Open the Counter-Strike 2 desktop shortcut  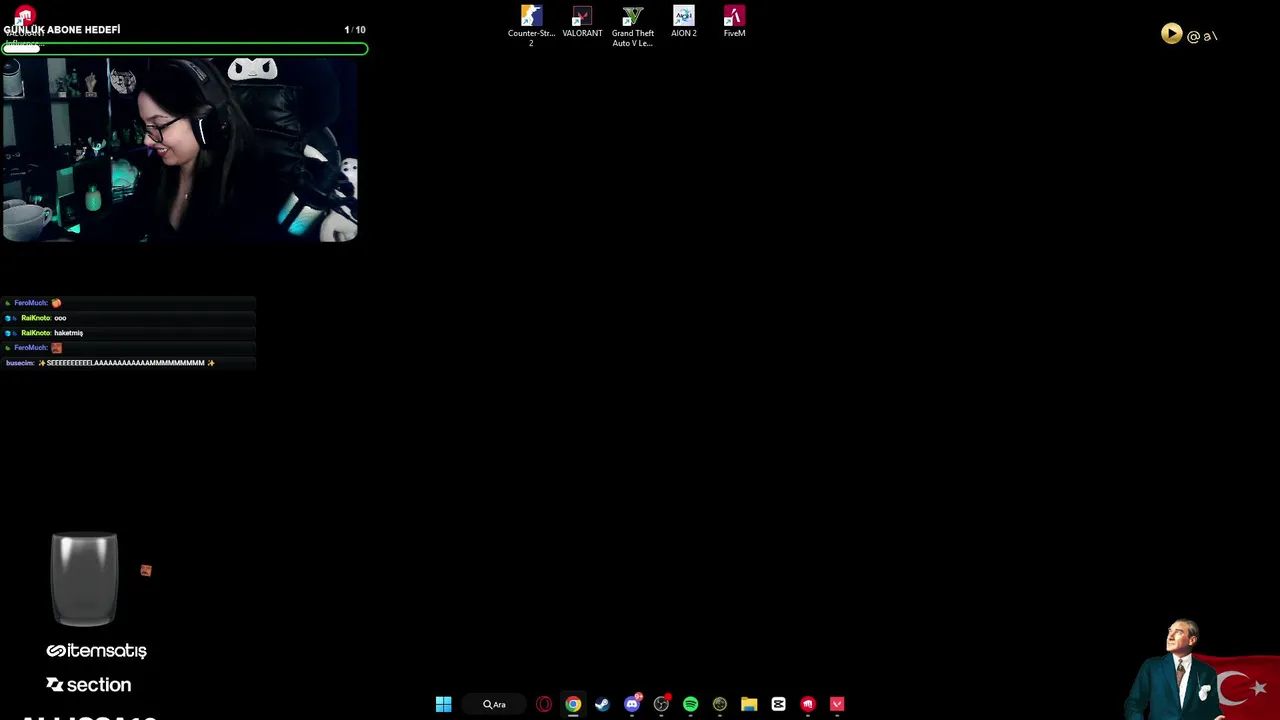(531, 26)
